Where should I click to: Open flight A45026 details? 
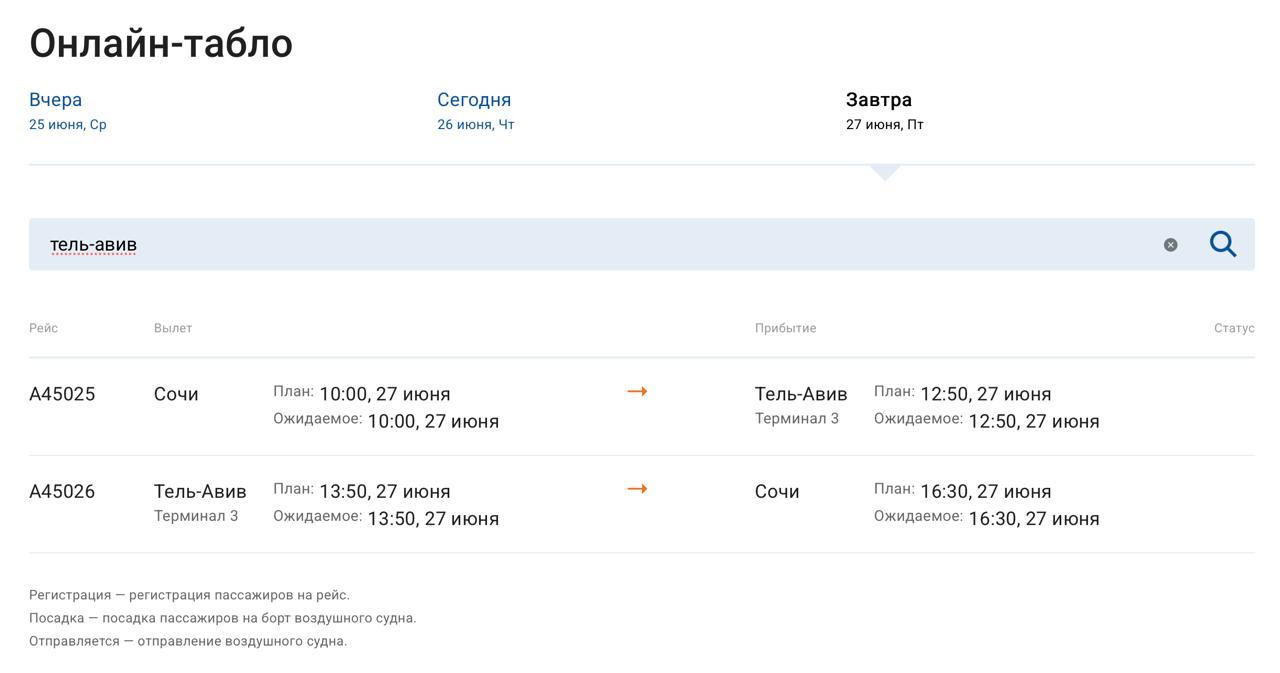(x=62, y=492)
